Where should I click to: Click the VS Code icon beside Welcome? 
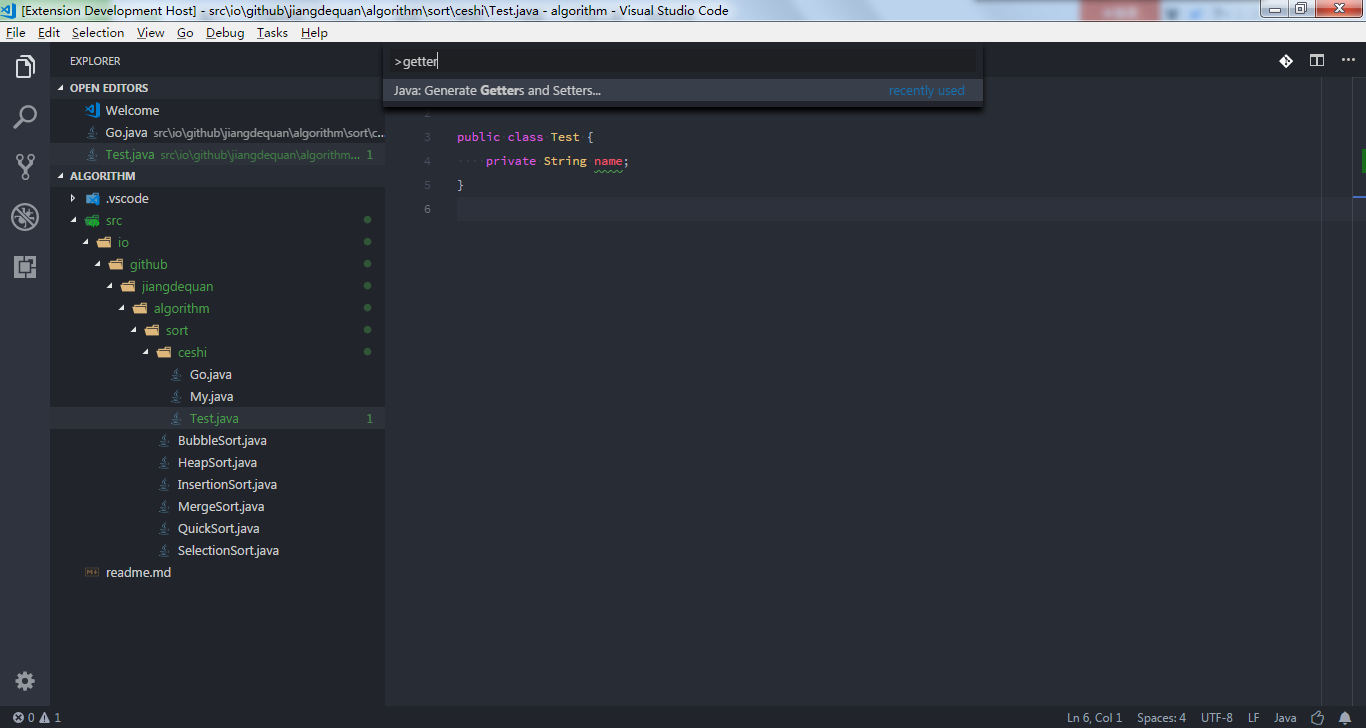point(93,110)
